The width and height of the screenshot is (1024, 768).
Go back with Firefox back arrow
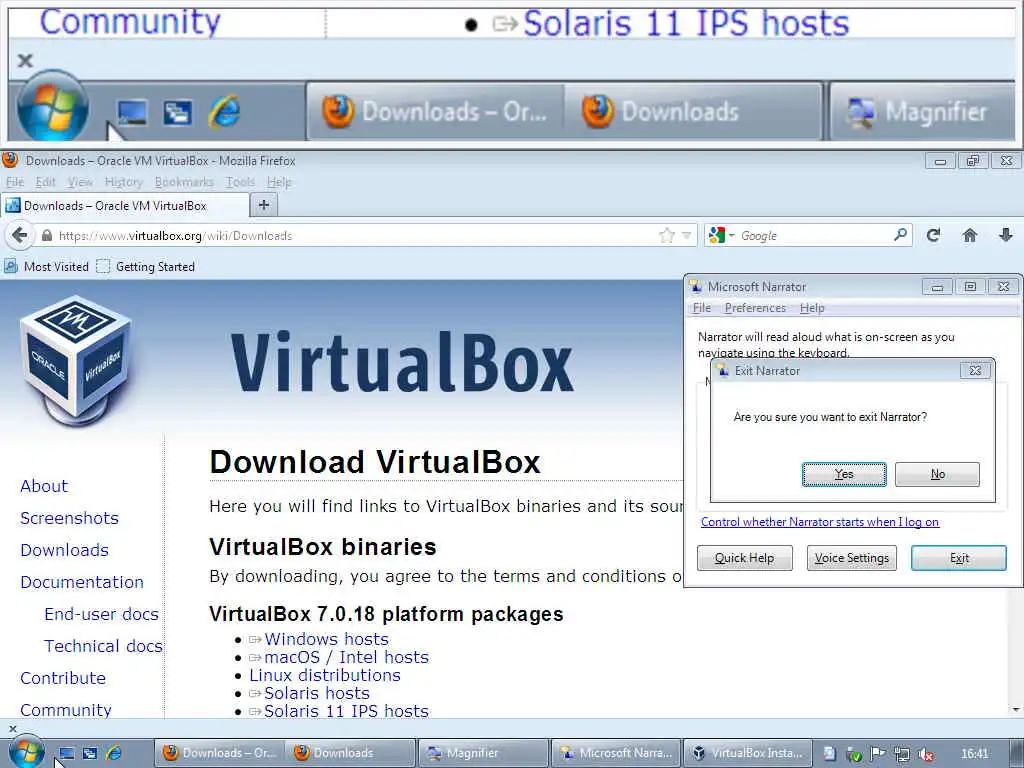(20, 236)
